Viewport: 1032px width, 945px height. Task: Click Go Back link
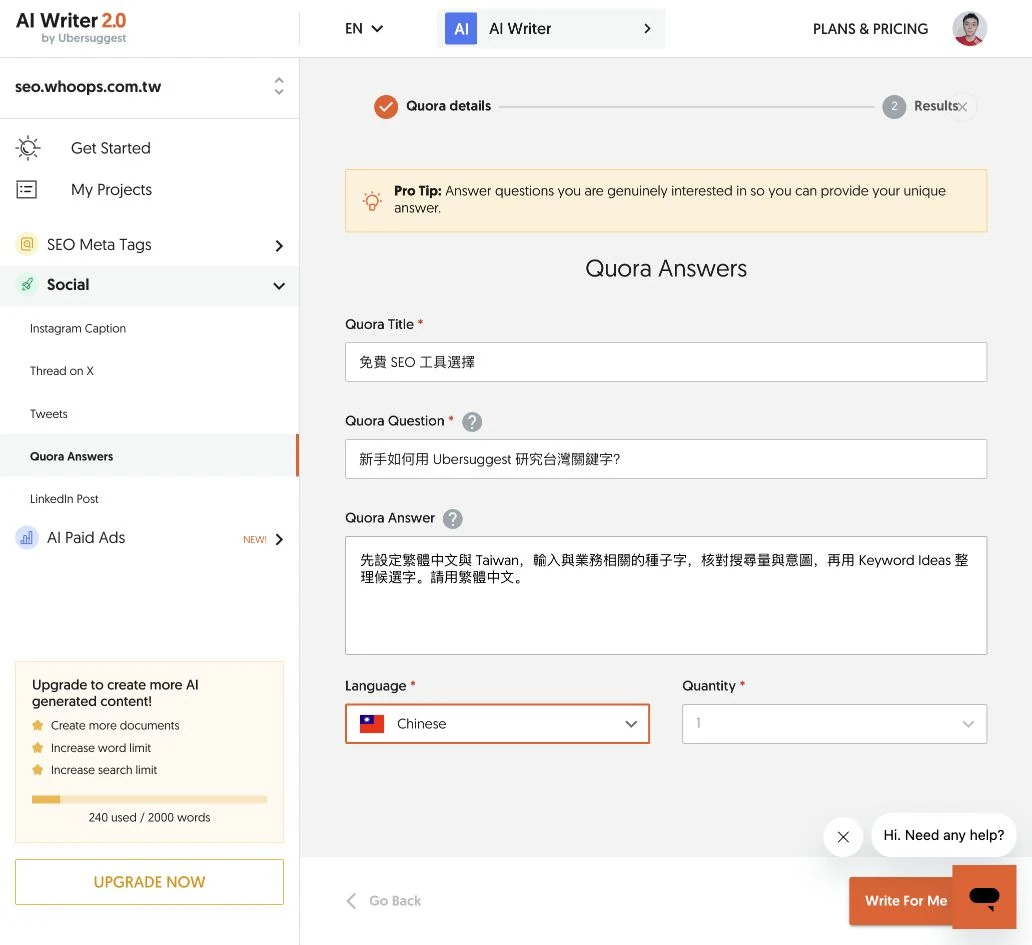[384, 901]
